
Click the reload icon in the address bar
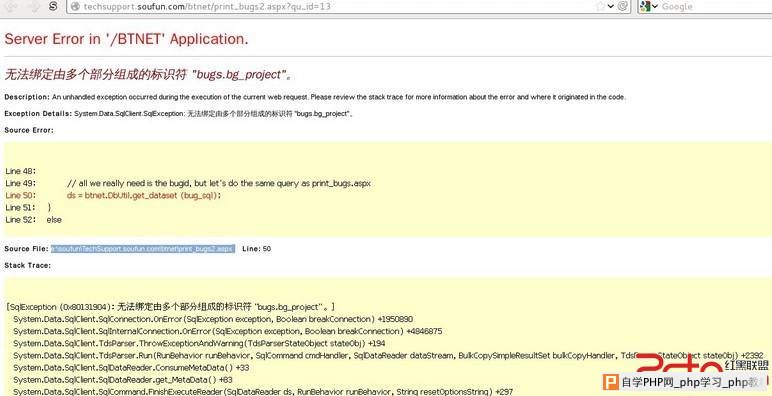622,6
